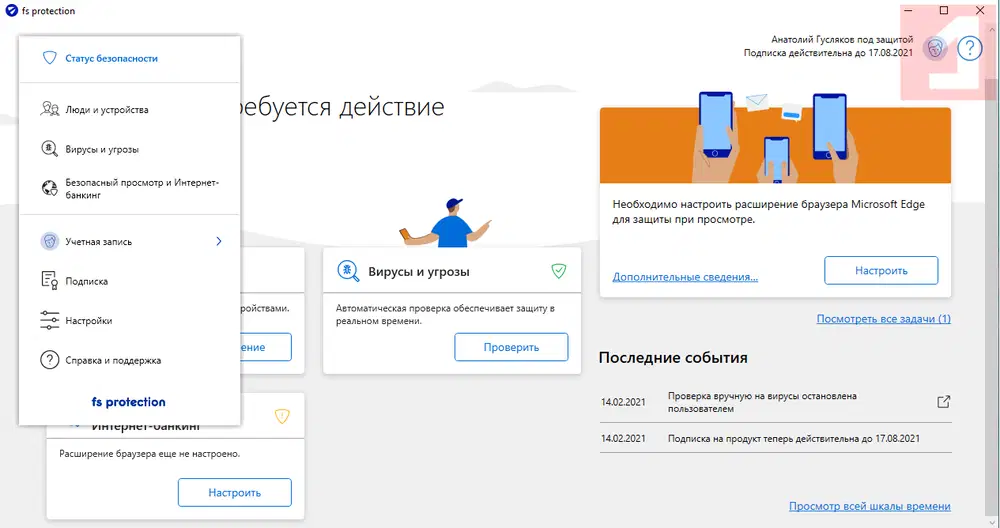Click the fs protection logo in menu
The width and height of the screenshot is (1000, 528).
[128, 402]
